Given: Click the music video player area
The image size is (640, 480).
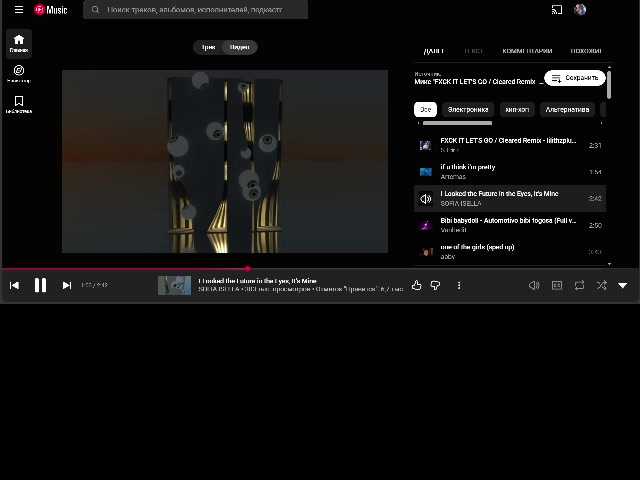Looking at the screenshot, I should coord(225,161).
